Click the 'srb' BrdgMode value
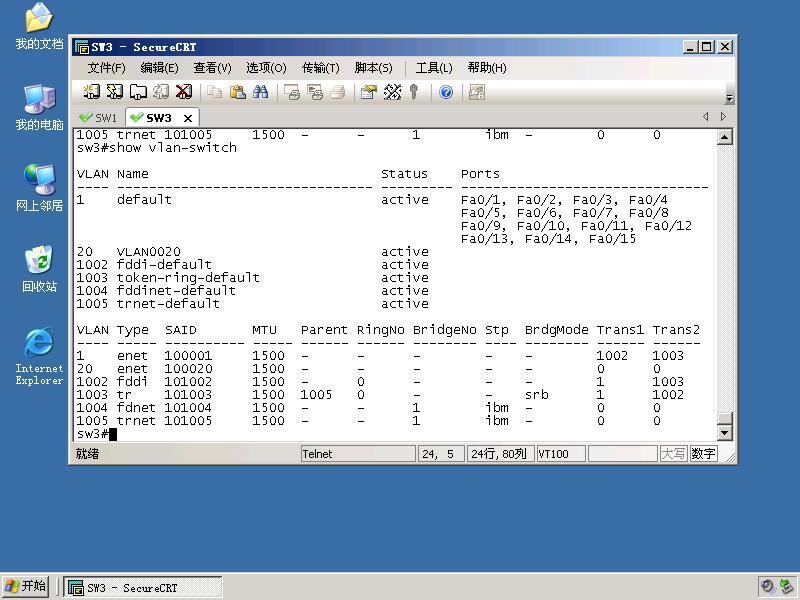This screenshot has width=800, height=600. coord(537,395)
